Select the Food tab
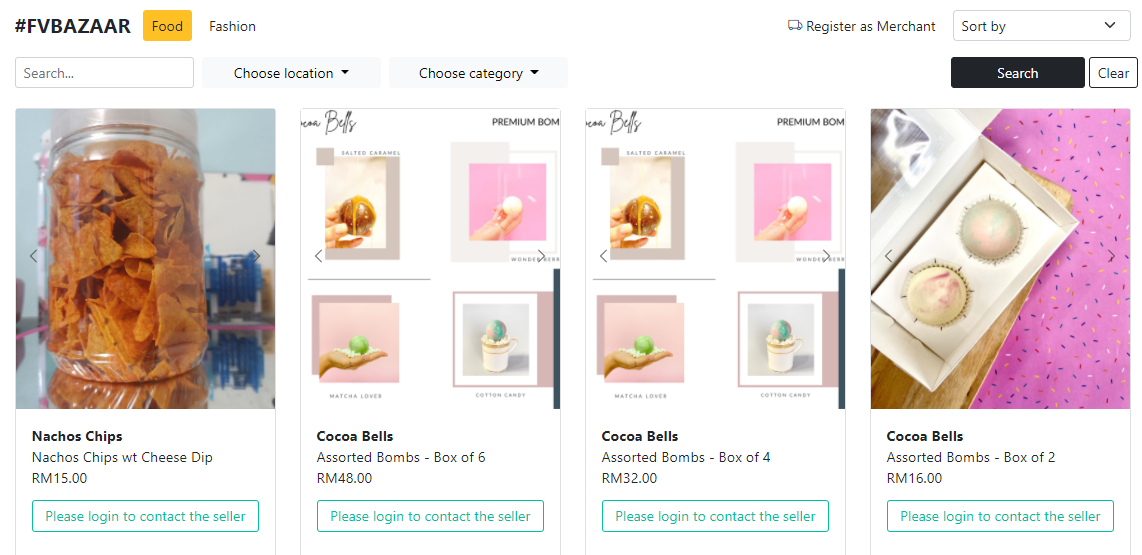Viewport: 1142px width, 555px height. click(167, 26)
